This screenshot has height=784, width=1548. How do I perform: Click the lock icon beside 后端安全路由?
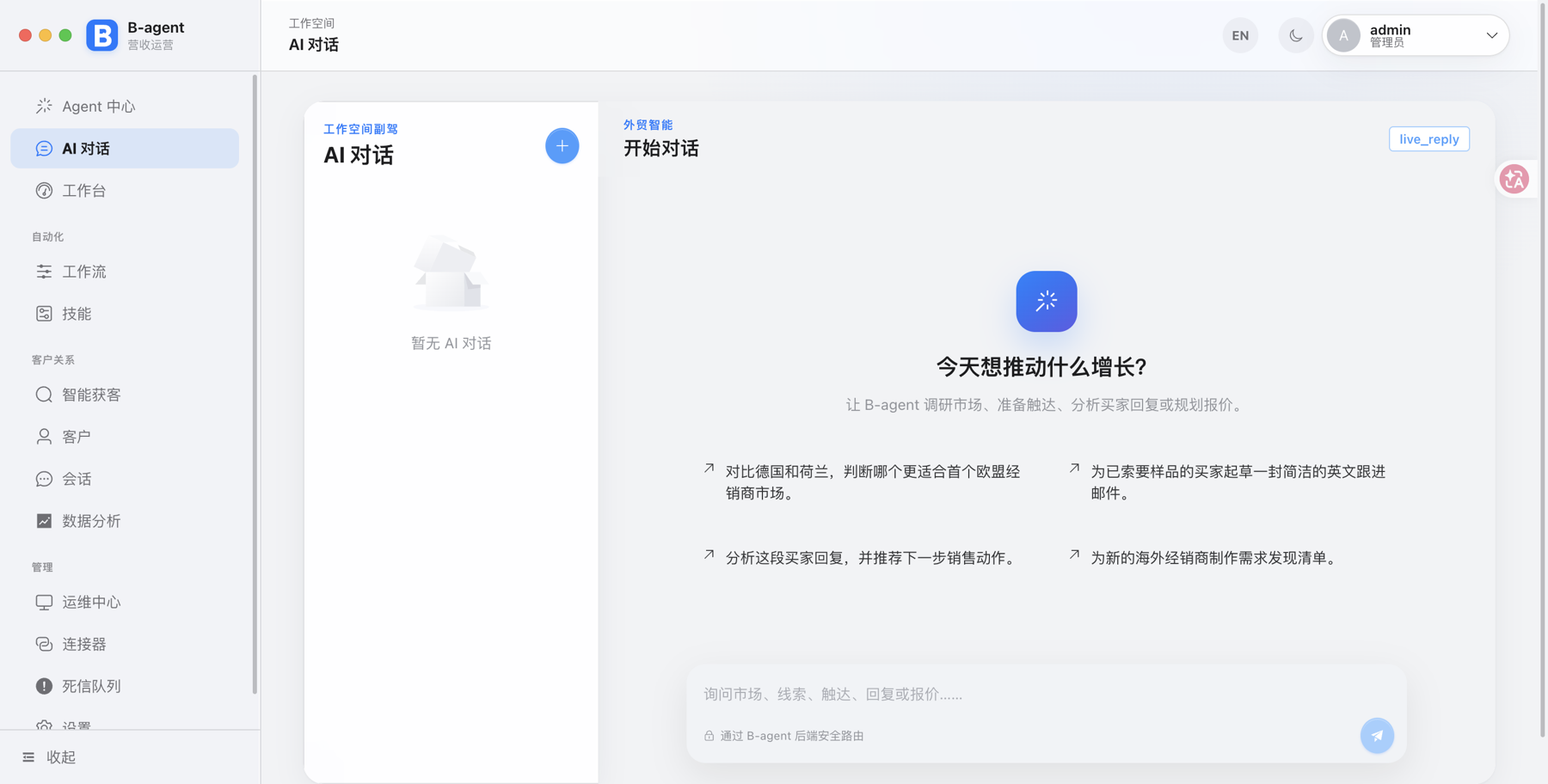pyautogui.click(x=709, y=736)
